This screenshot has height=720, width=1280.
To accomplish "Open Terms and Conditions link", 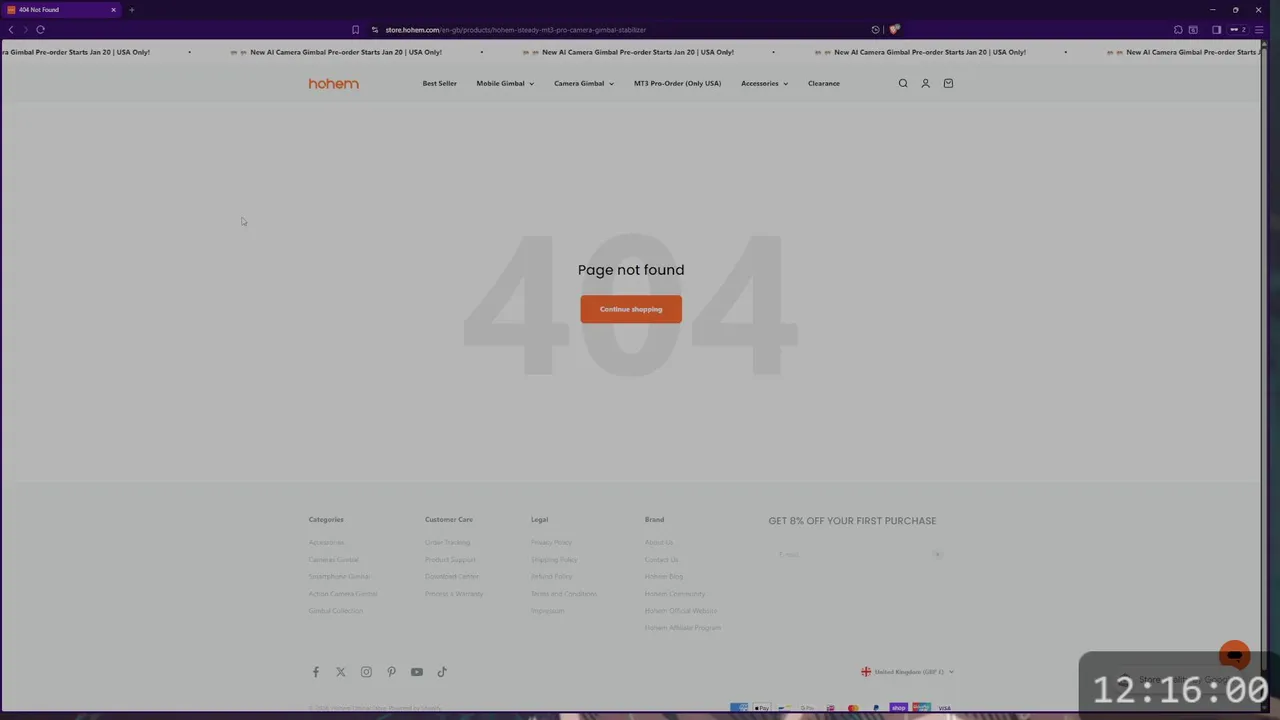I will tap(564, 594).
